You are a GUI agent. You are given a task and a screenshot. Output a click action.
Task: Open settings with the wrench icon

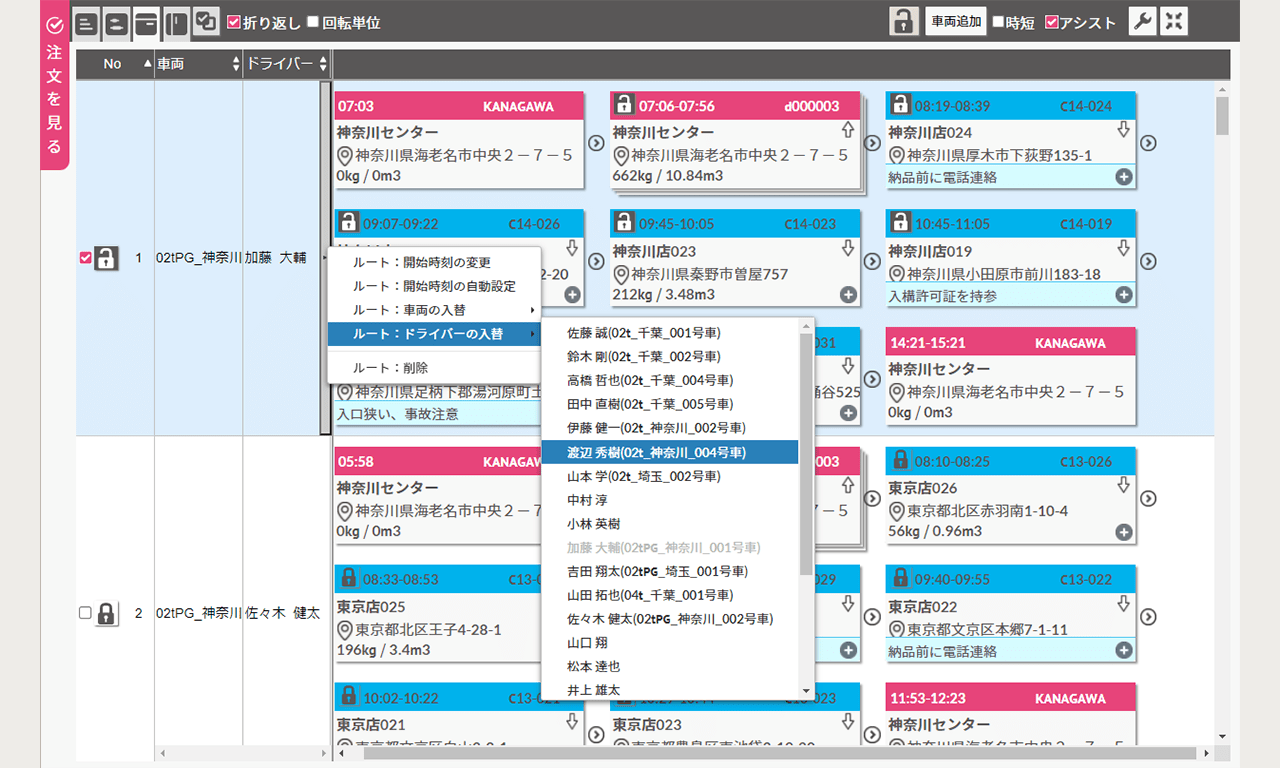coord(1143,22)
